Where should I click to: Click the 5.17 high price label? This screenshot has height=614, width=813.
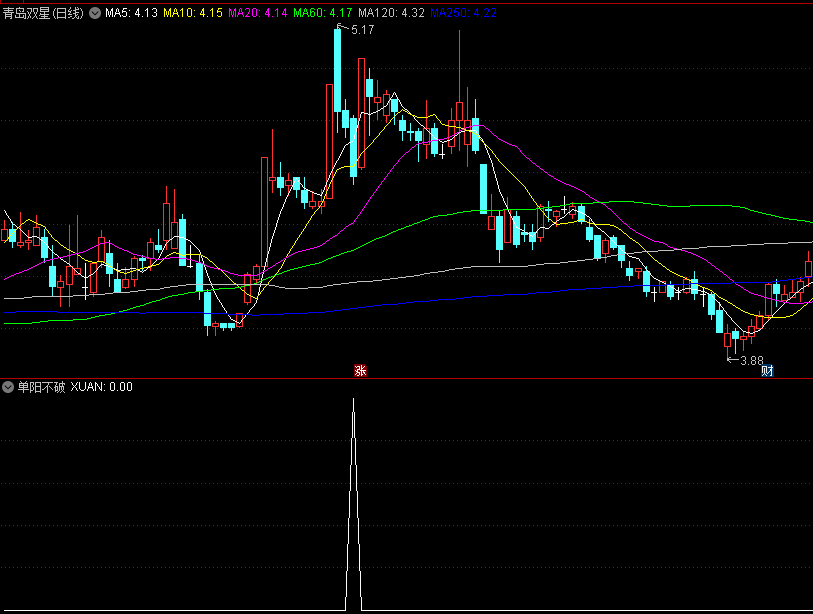tap(362, 30)
